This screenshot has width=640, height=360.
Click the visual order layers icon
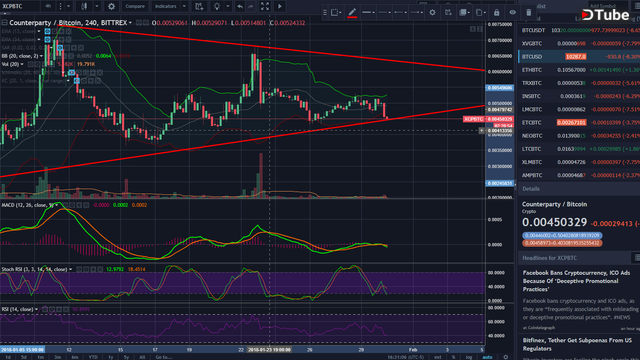pos(464,13)
